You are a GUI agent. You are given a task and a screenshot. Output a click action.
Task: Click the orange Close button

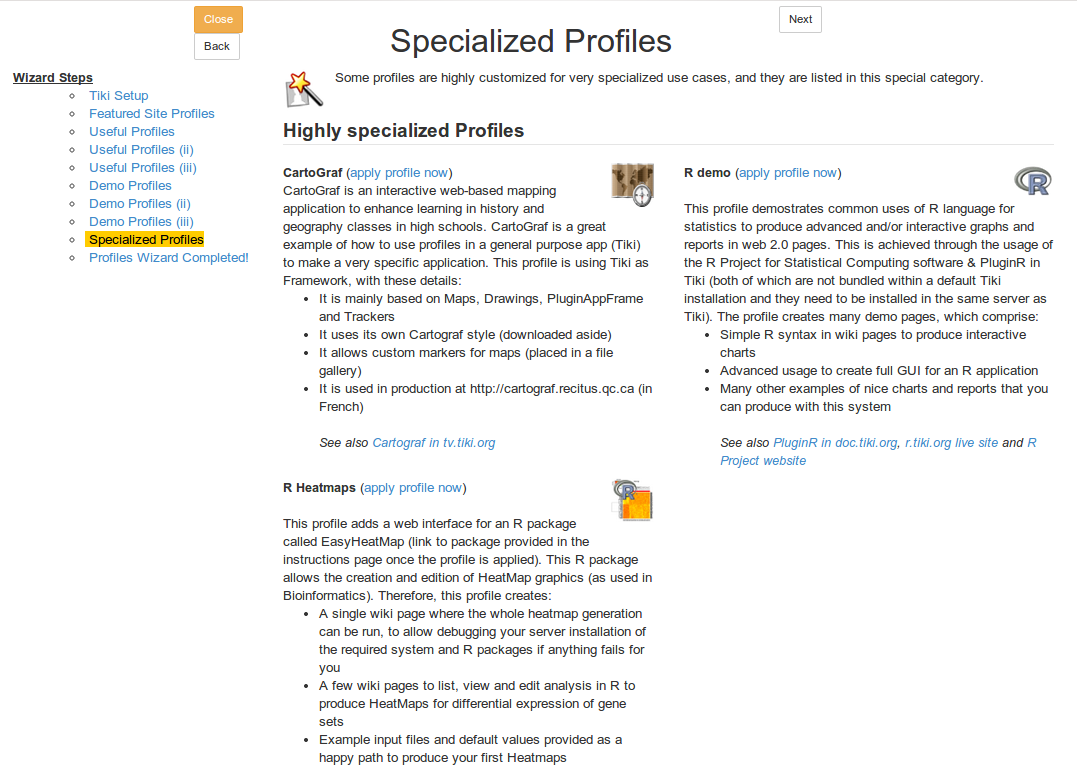tap(218, 19)
